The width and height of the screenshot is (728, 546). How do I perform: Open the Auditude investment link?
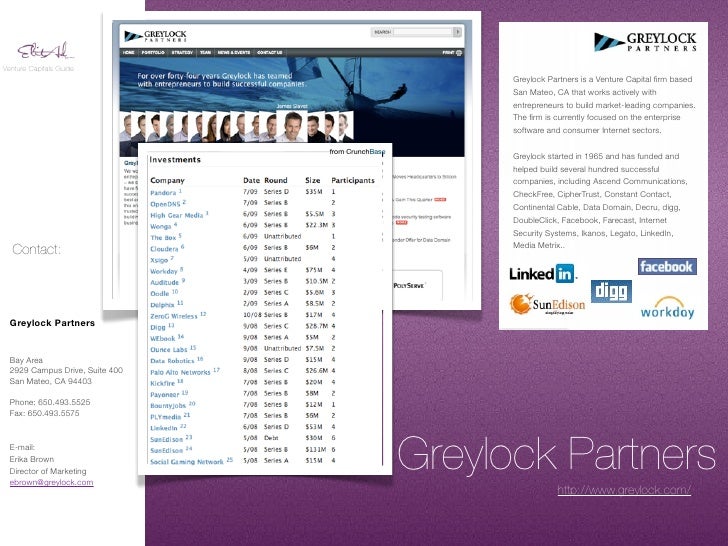tap(164, 282)
